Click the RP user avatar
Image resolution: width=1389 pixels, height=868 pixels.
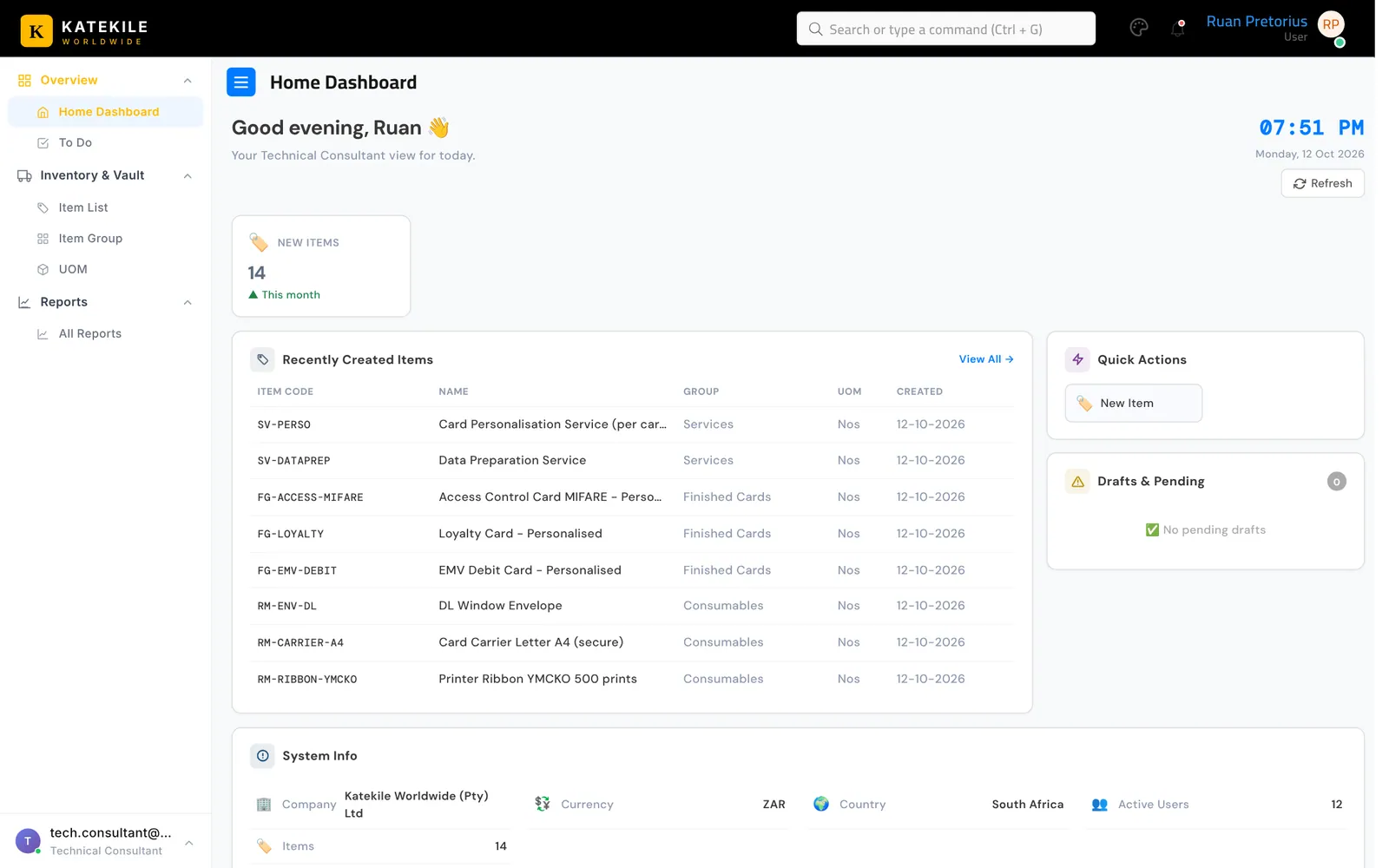click(x=1331, y=25)
